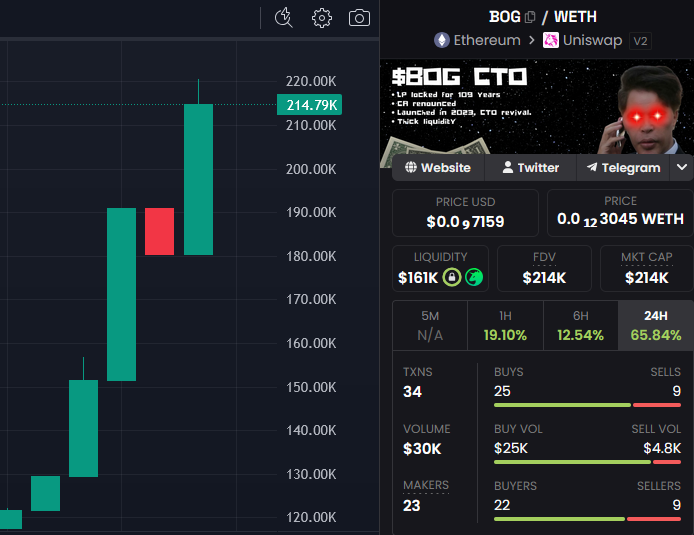694x535 pixels.
Task: Click the V2 version badge
Action: point(640,41)
